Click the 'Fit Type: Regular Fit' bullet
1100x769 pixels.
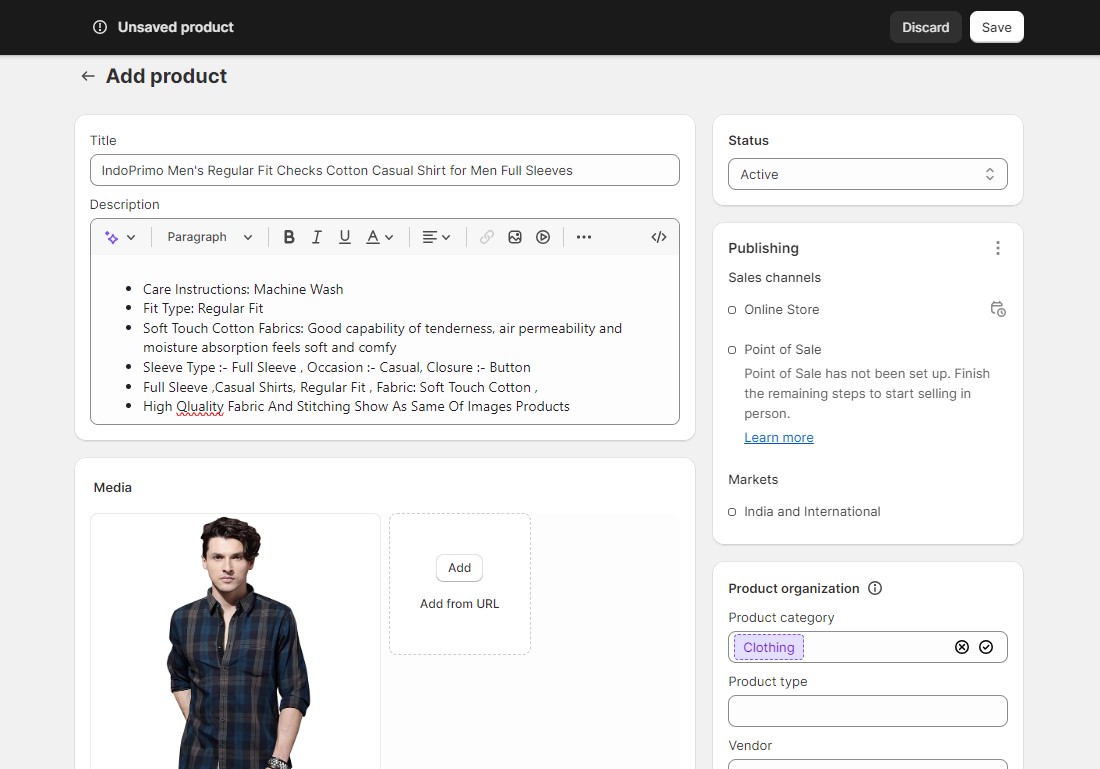tap(203, 309)
